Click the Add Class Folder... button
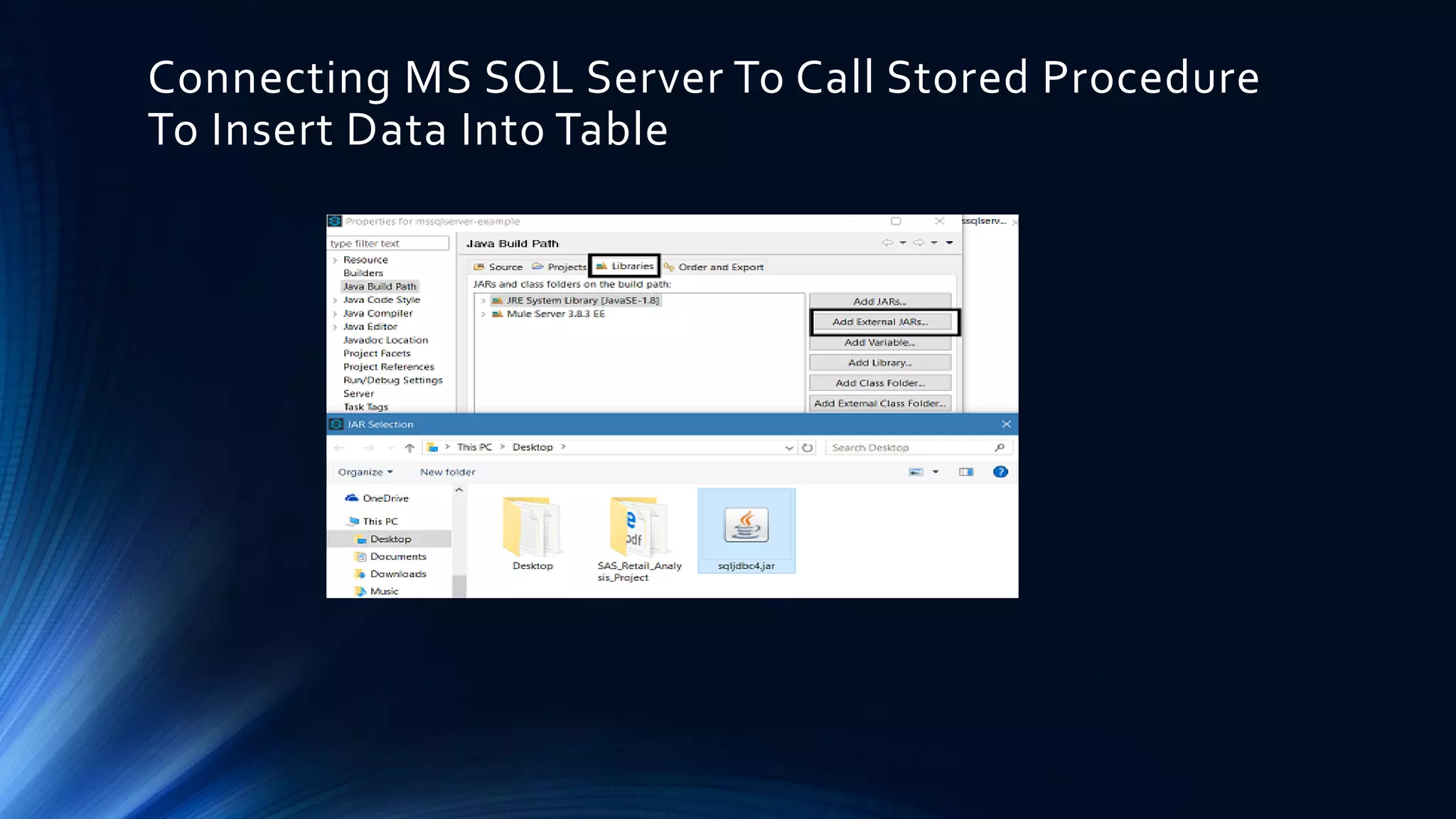The height and width of the screenshot is (819, 1456). 879,382
